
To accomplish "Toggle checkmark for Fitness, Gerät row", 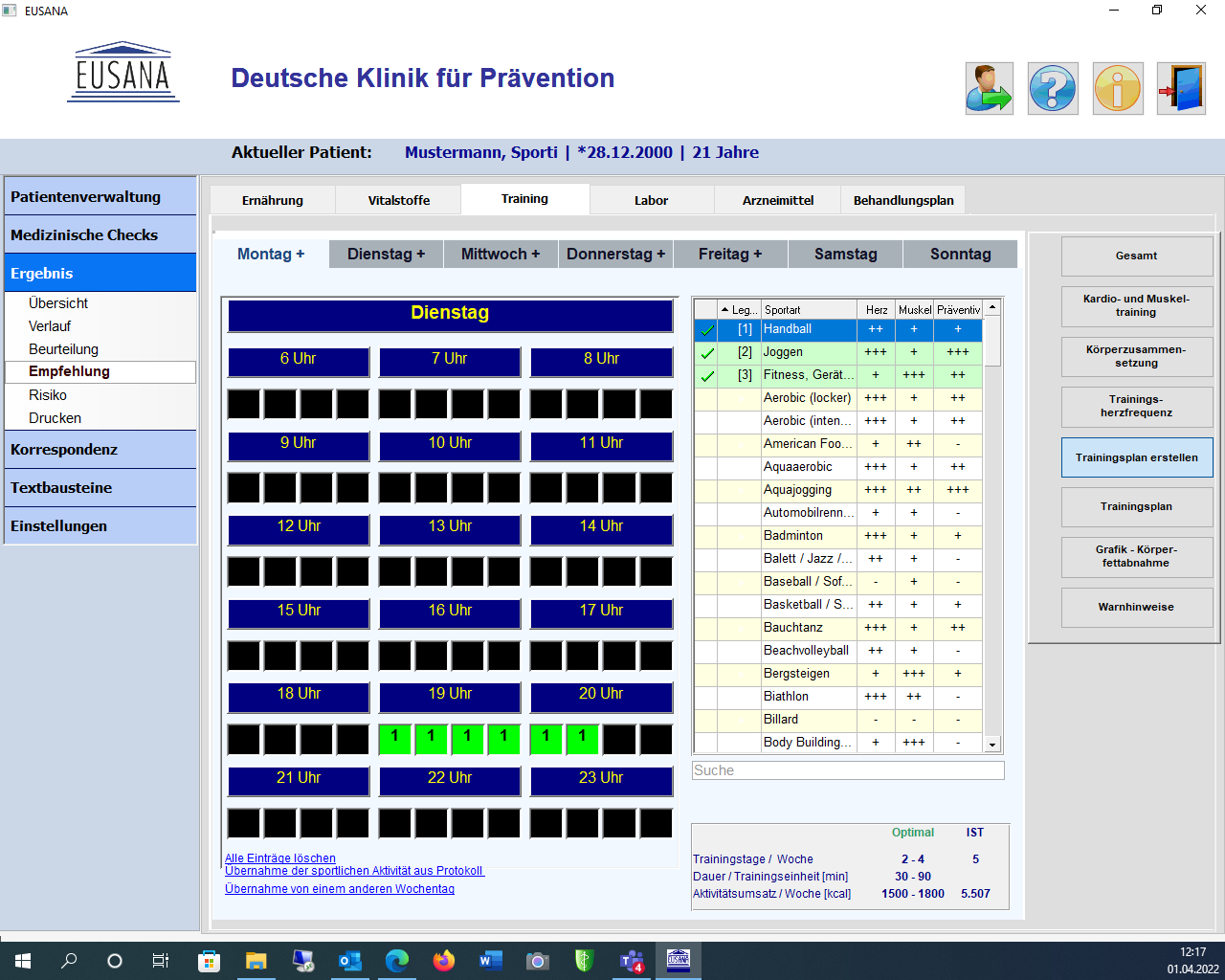I will [x=706, y=375].
